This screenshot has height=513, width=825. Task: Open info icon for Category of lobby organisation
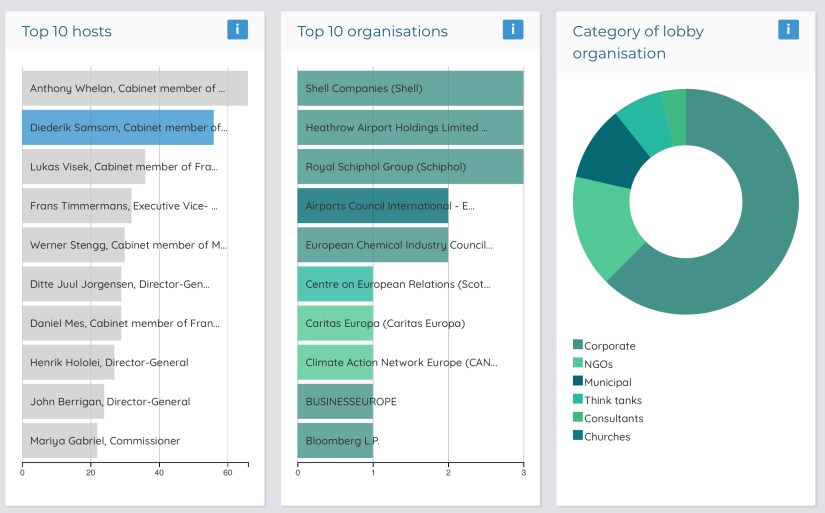788,29
